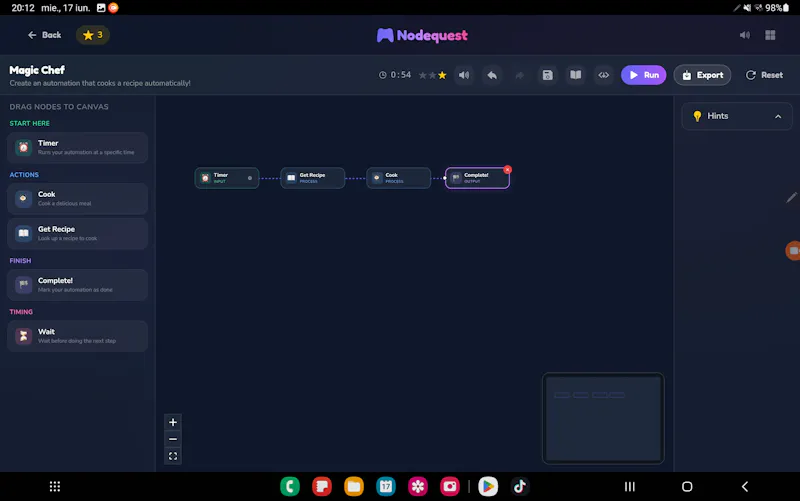Select the Timer node on canvas
Screen dimensions: 800x501
[x=227, y=178]
